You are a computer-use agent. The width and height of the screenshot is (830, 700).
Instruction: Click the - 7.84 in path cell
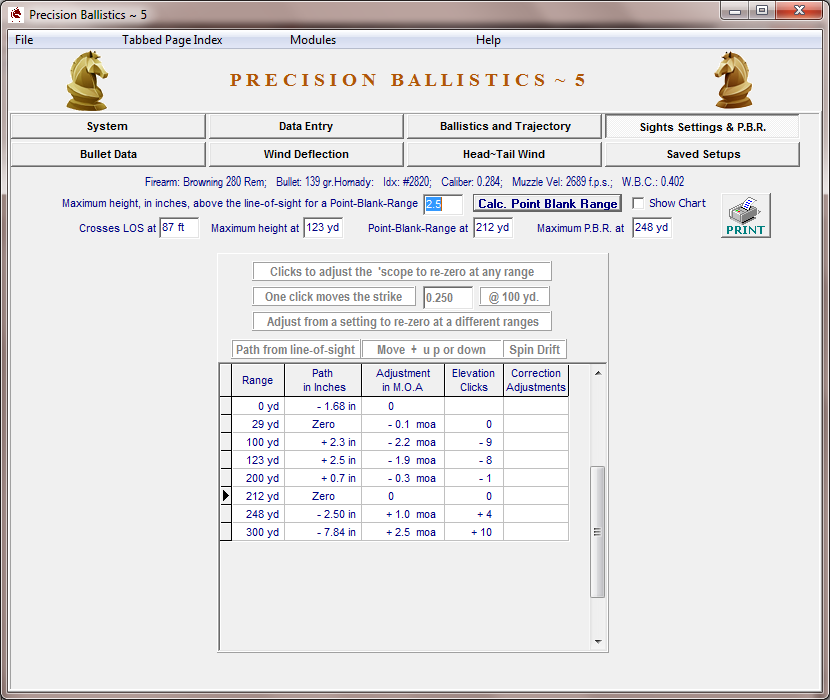pos(323,532)
